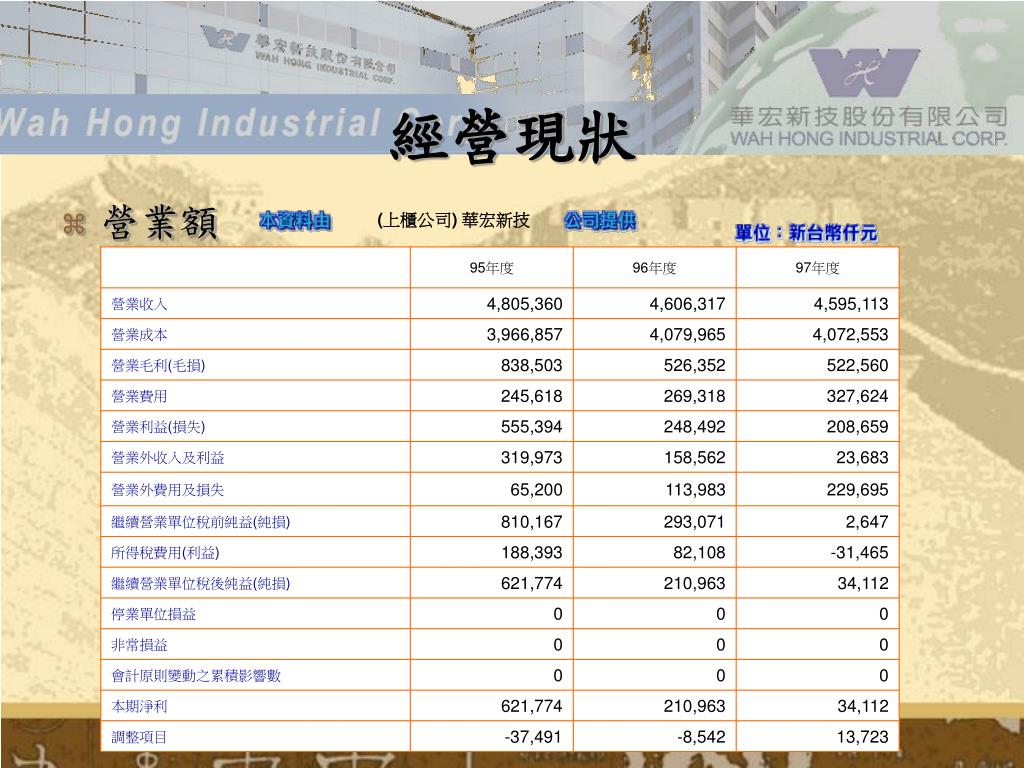Select the 95年度 column header

[492, 268]
